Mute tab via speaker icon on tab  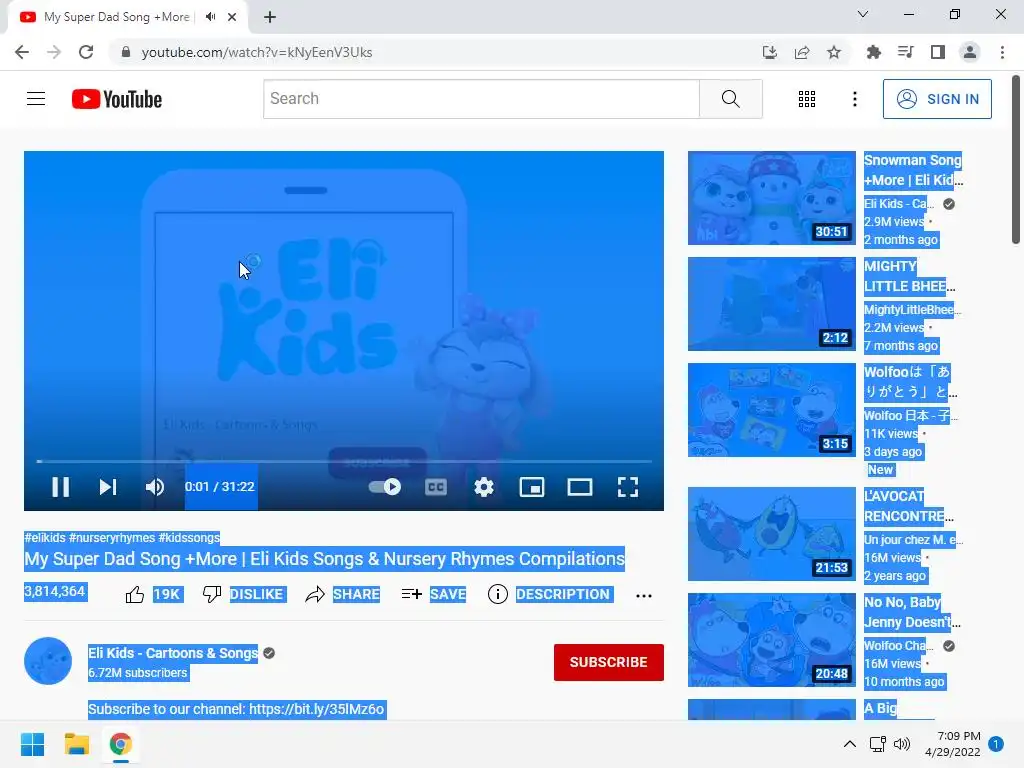[210, 17]
